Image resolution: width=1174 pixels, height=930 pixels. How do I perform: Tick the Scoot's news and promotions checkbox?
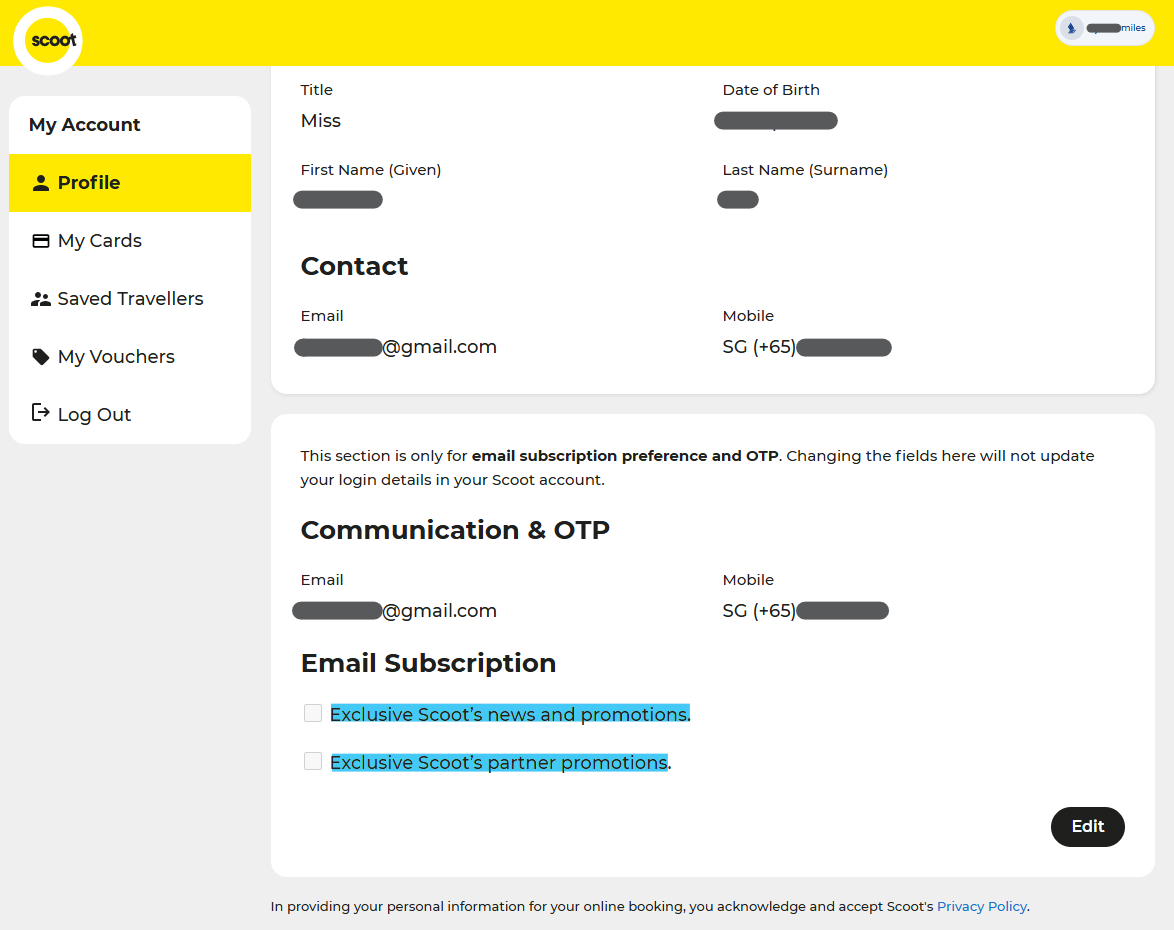tap(313, 713)
